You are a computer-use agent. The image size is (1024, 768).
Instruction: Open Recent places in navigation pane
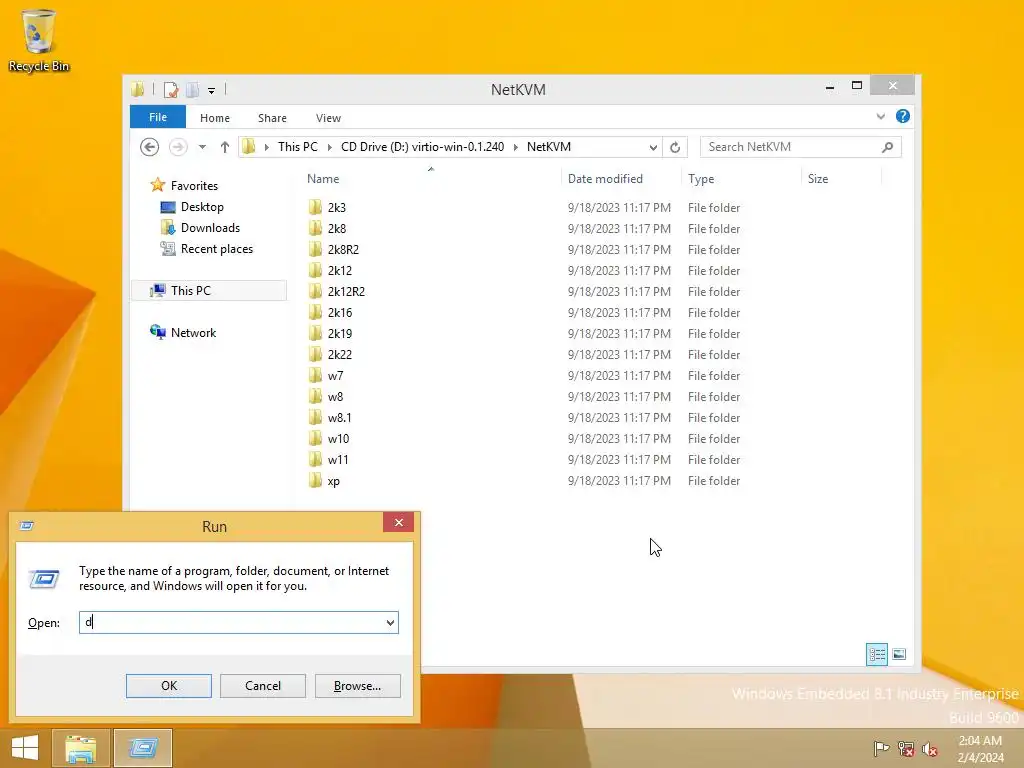click(217, 248)
